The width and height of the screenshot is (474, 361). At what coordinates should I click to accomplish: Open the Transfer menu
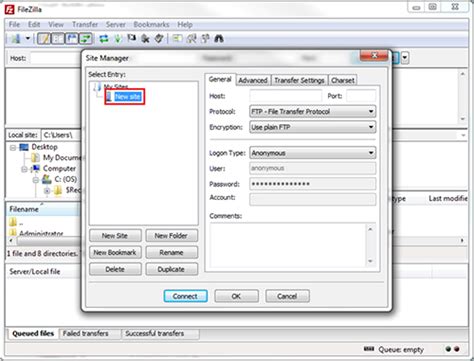85,25
